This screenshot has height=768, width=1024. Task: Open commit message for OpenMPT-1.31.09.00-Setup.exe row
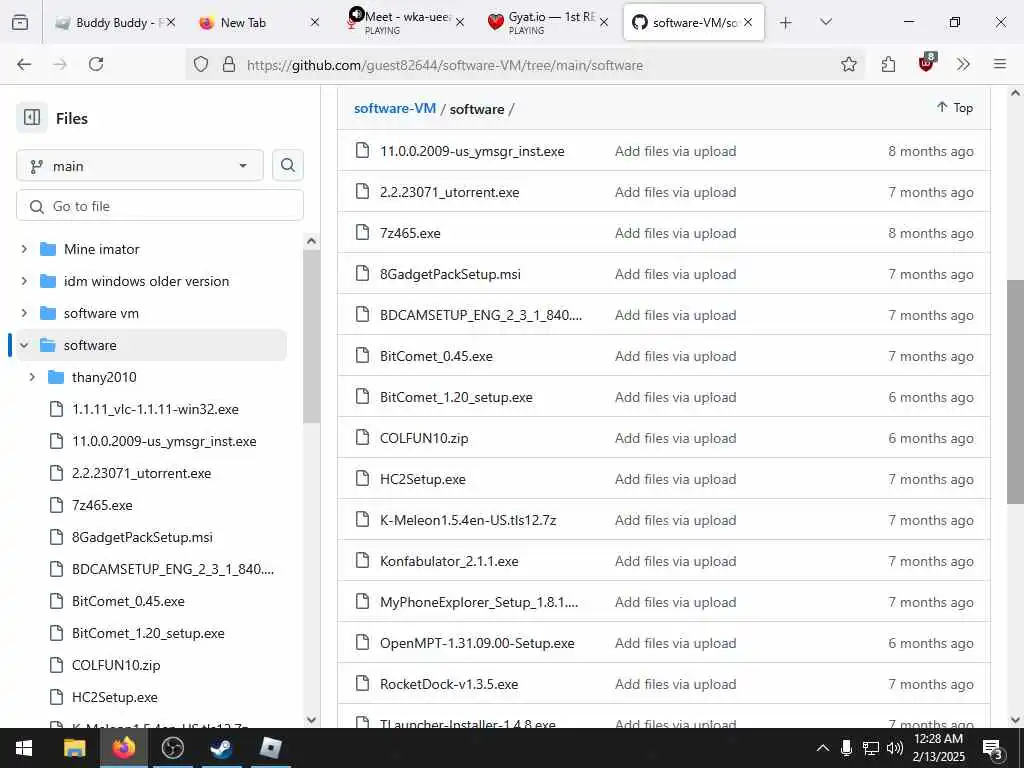[x=675, y=643]
